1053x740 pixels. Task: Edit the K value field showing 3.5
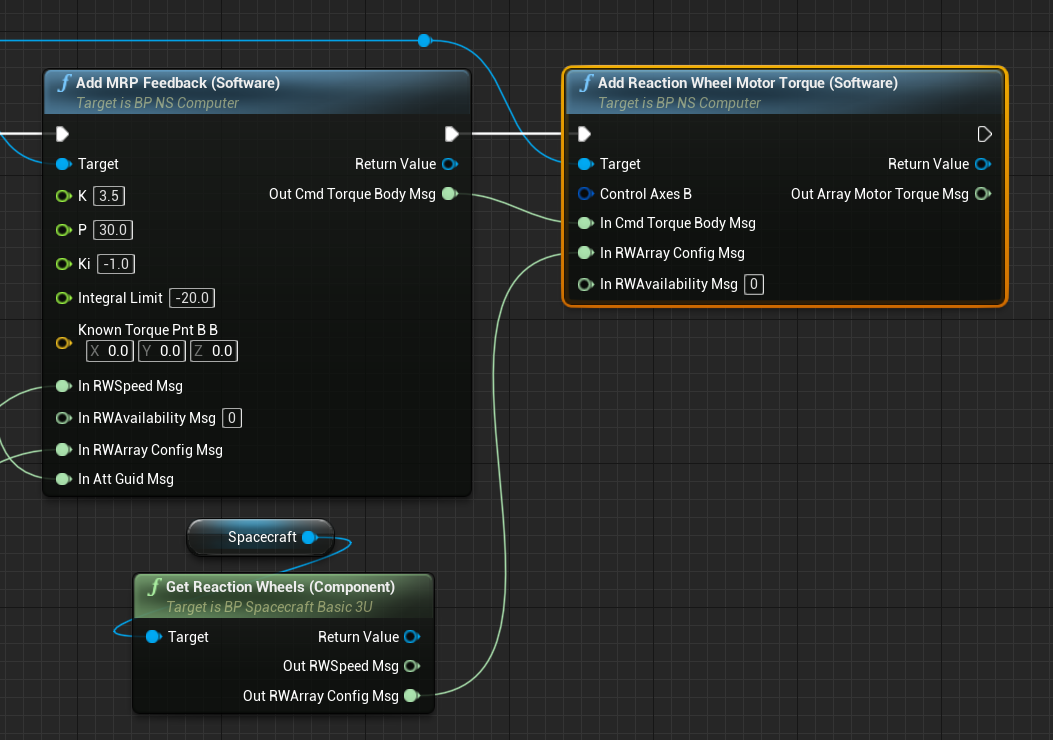(x=110, y=196)
